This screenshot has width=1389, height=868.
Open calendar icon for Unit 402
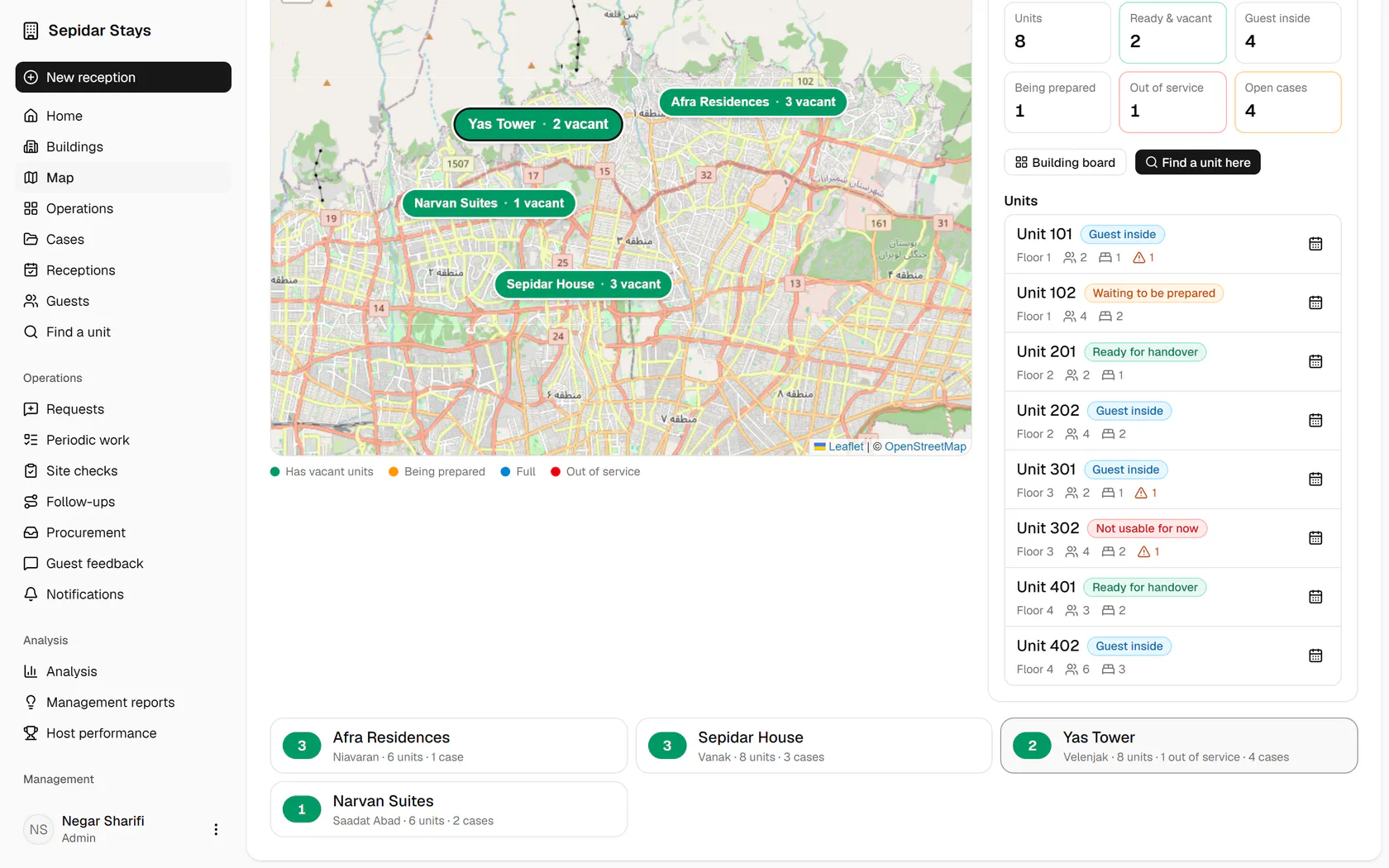click(1315, 656)
